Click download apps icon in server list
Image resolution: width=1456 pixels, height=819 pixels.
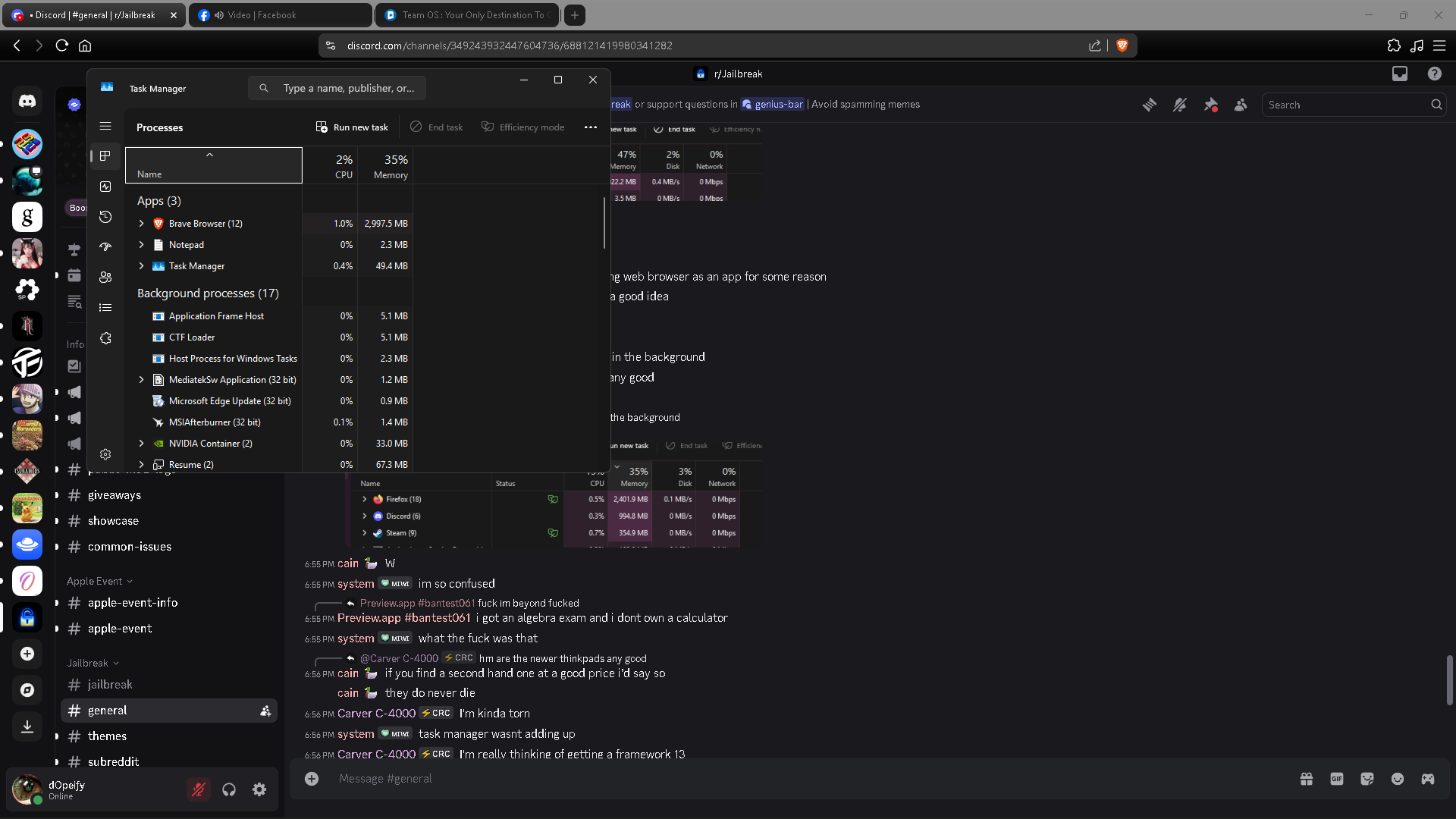pyautogui.click(x=27, y=726)
